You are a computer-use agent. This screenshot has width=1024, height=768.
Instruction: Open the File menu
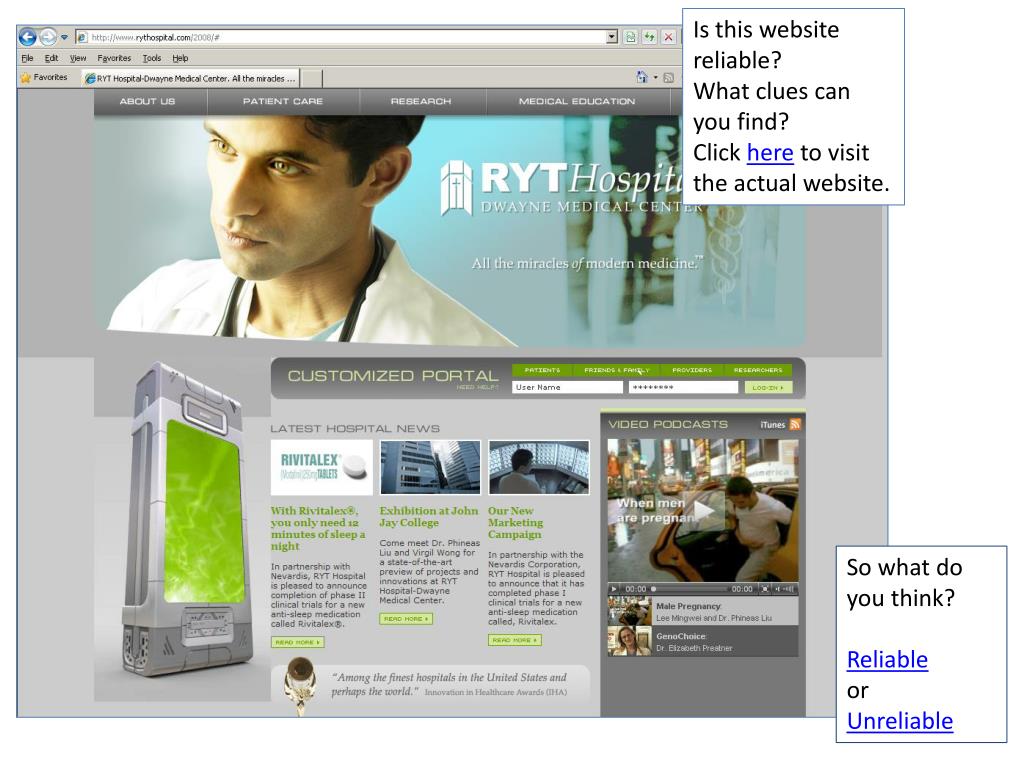click(27, 58)
